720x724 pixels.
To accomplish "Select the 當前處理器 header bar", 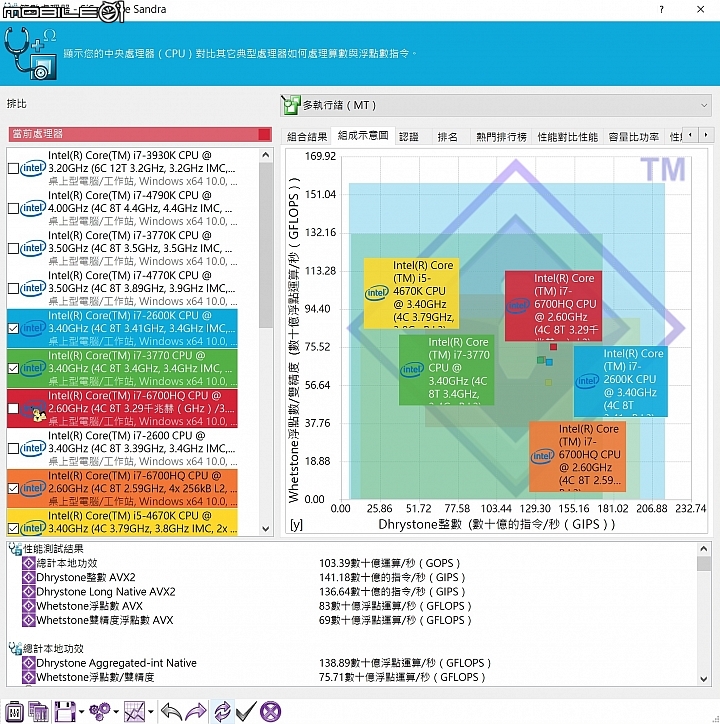I will 139,134.
